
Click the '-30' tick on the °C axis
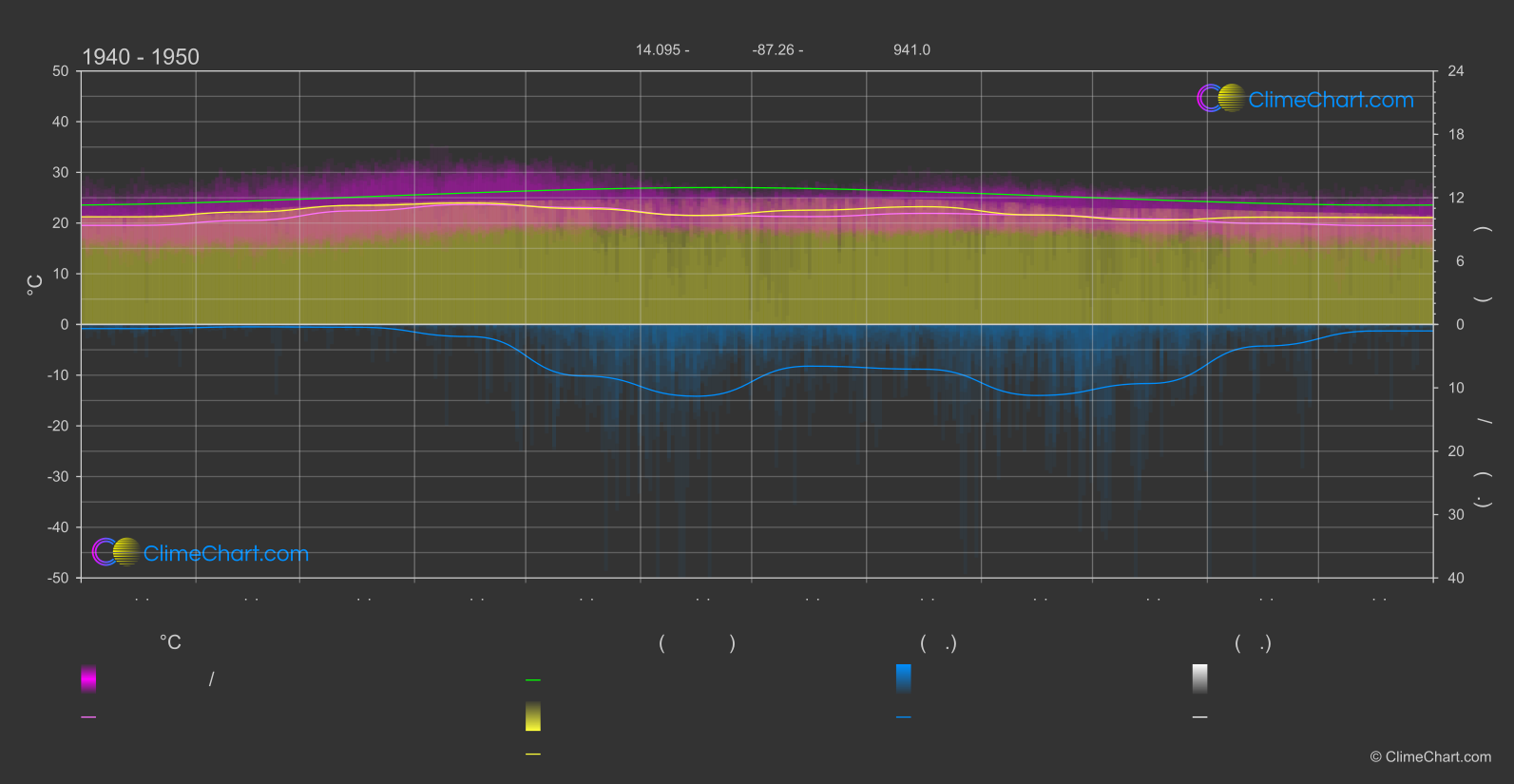59,477
